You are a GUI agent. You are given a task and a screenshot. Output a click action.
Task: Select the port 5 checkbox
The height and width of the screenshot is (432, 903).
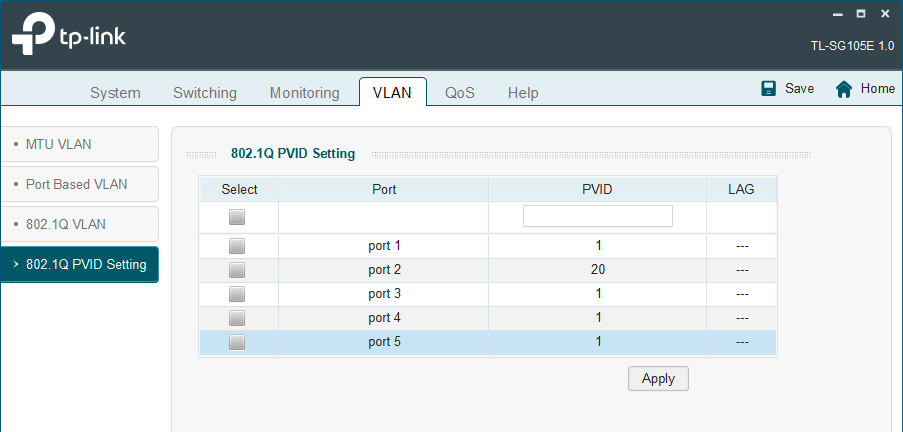pyautogui.click(x=237, y=342)
